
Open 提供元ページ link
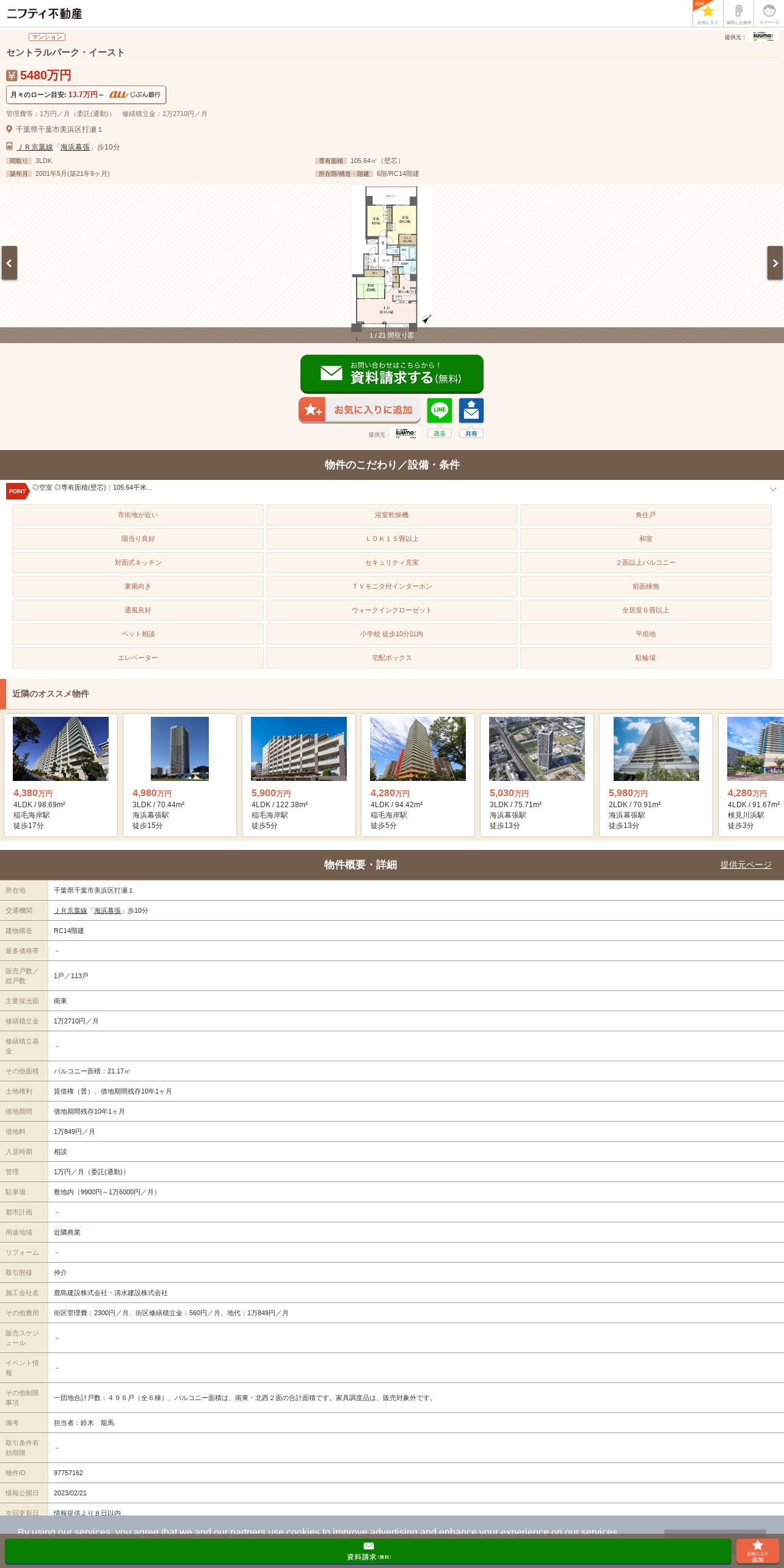pos(746,865)
